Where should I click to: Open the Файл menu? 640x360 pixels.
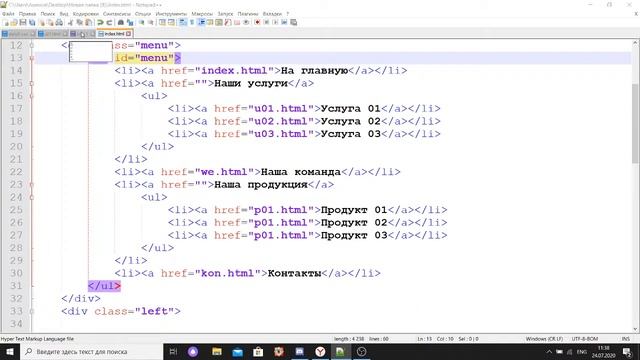[8, 14]
